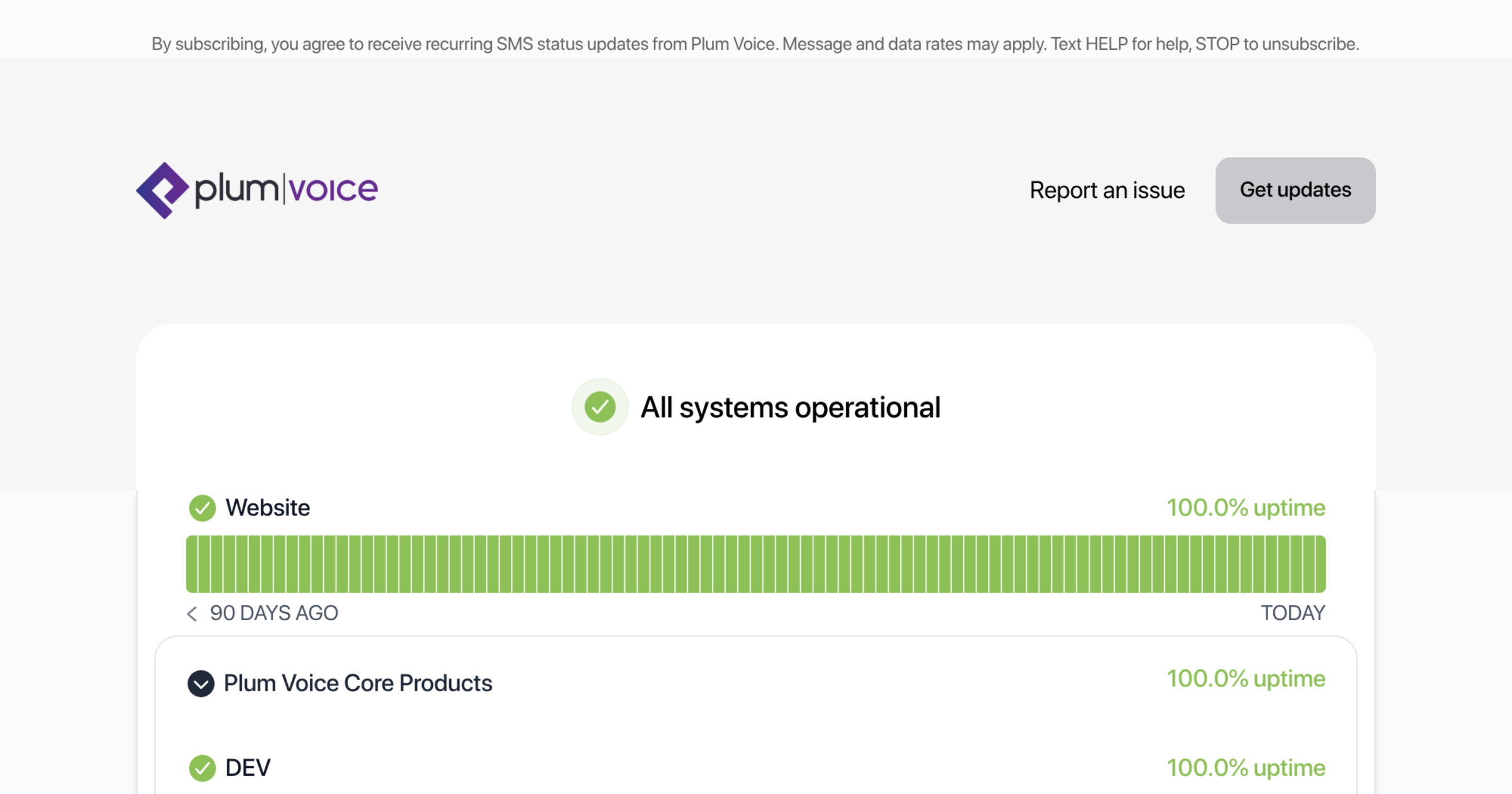This screenshot has width=1512, height=794.
Task: Click the Core Products 100.0% uptime figure
Action: coord(1246,679)
